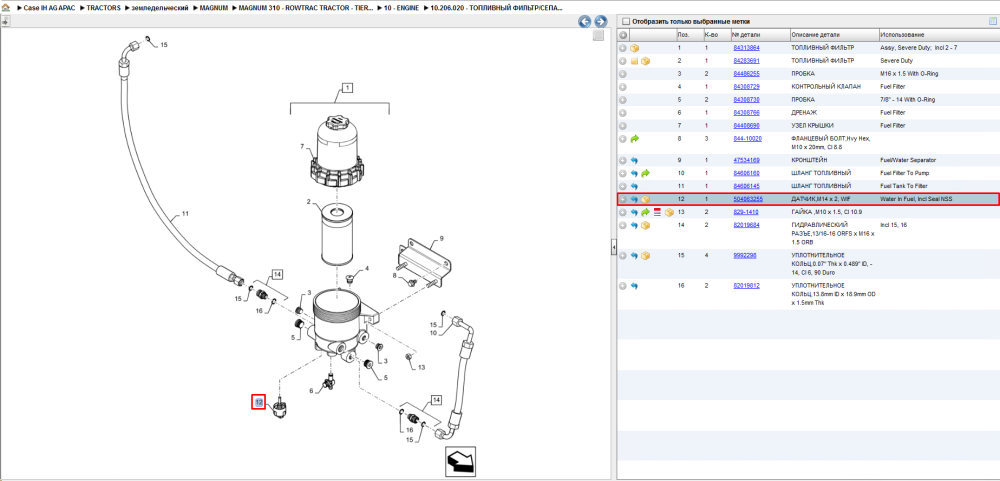Select callout 7 next to filter cap
The width and height of the screenshot is (1000, 481).
point(302,147)
